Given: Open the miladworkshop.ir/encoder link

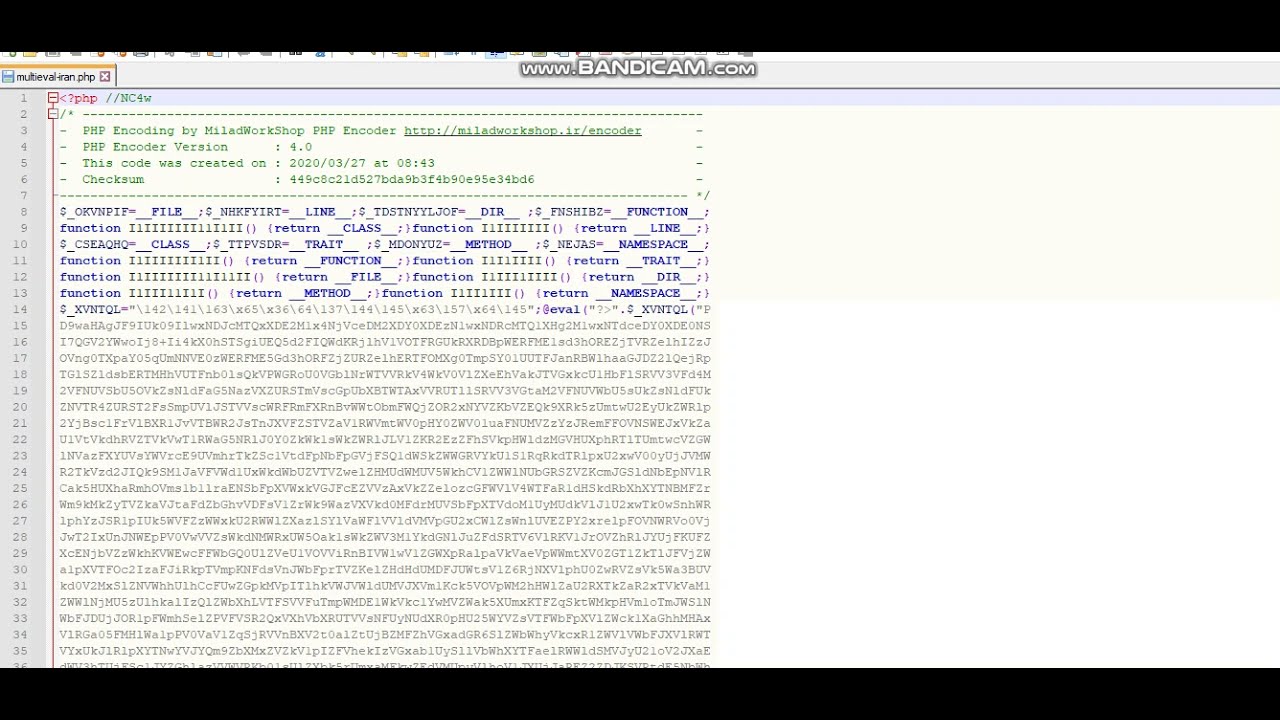Looking at the screenshot, I should 522,131.
